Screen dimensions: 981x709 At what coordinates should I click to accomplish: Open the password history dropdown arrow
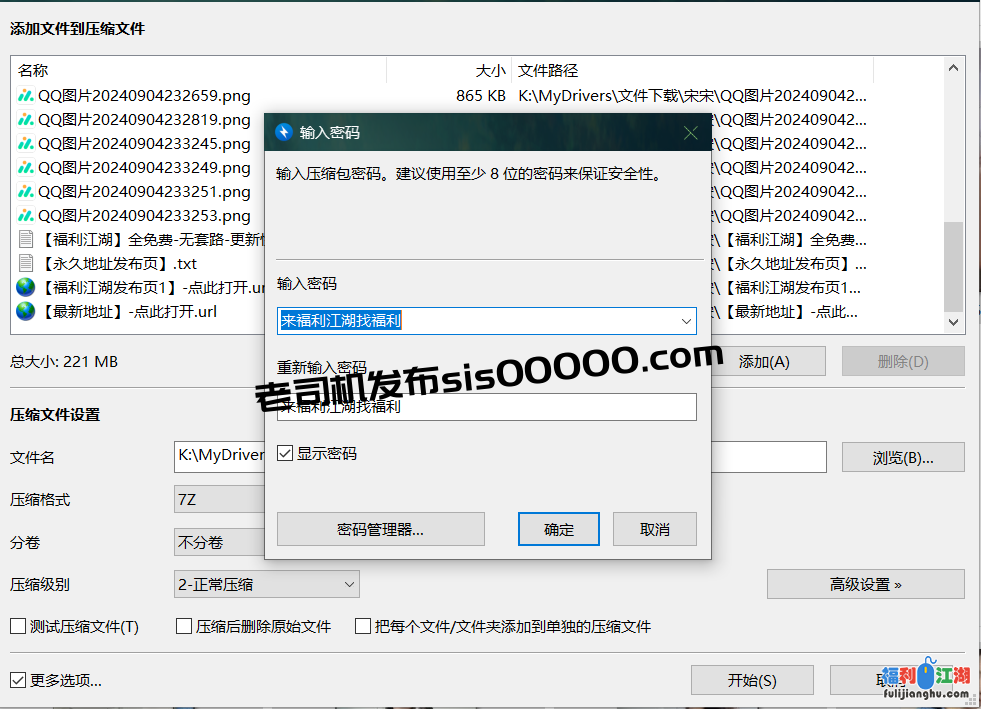pos(686,320)
